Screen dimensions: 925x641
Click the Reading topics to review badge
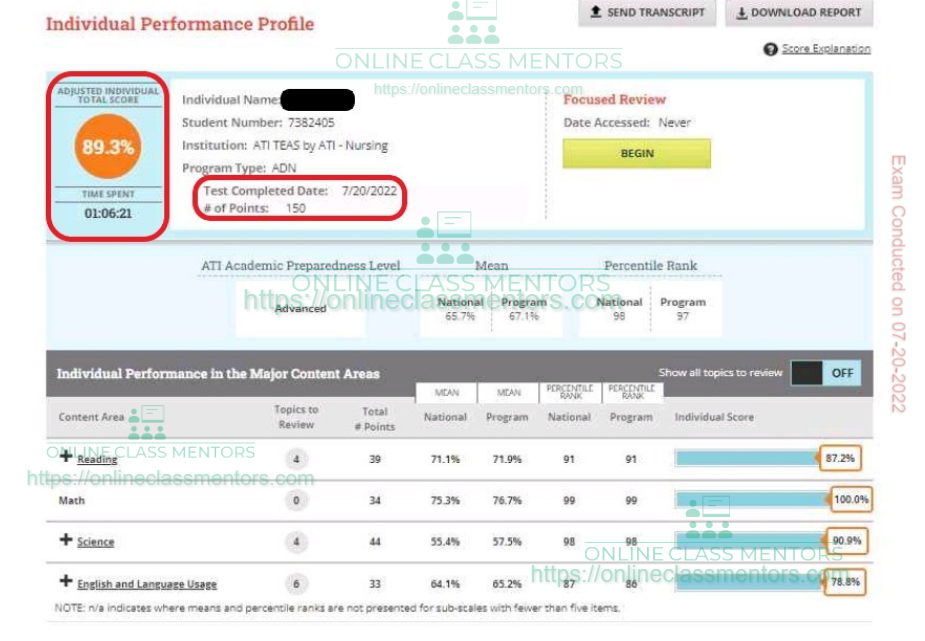296,459
